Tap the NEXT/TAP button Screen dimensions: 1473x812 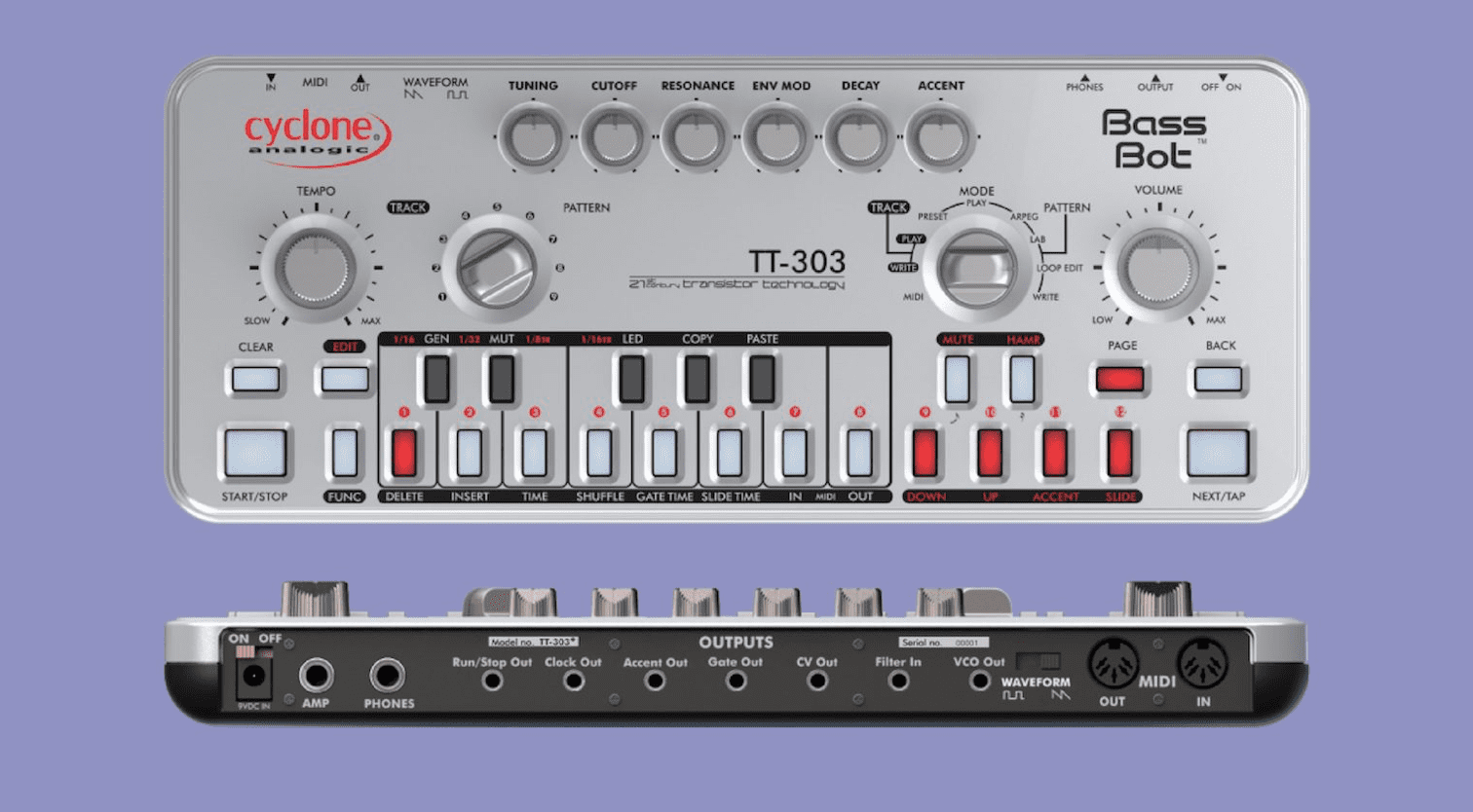(x=1218, y=453)
